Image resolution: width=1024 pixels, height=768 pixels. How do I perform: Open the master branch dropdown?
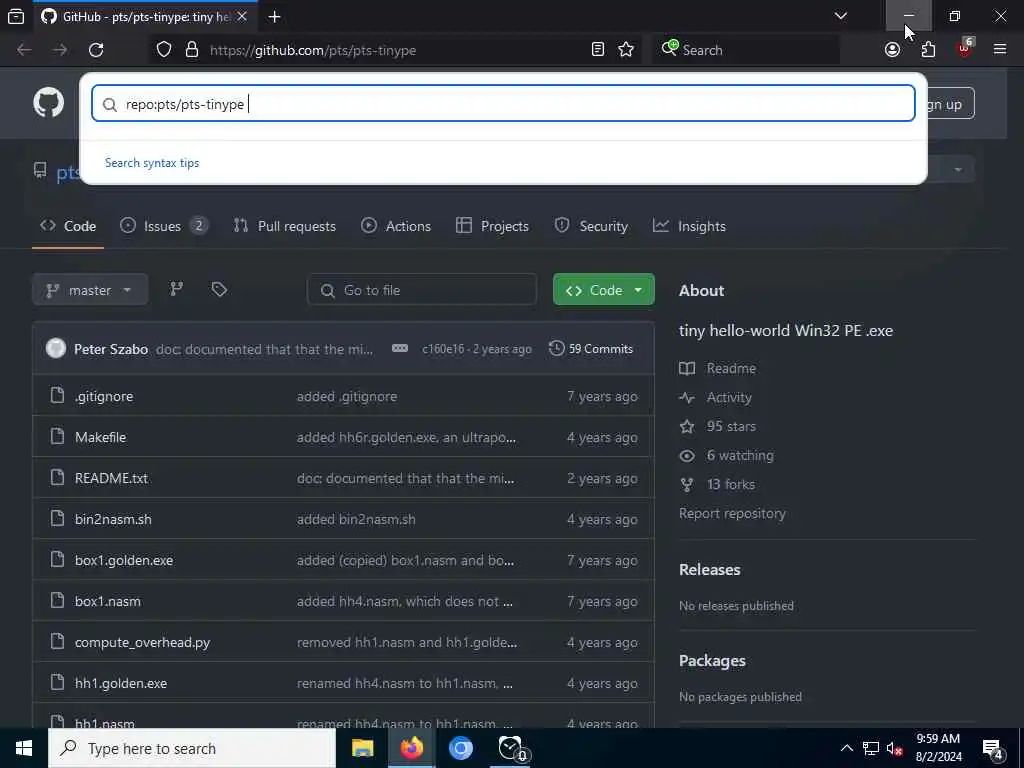[90, 290]
